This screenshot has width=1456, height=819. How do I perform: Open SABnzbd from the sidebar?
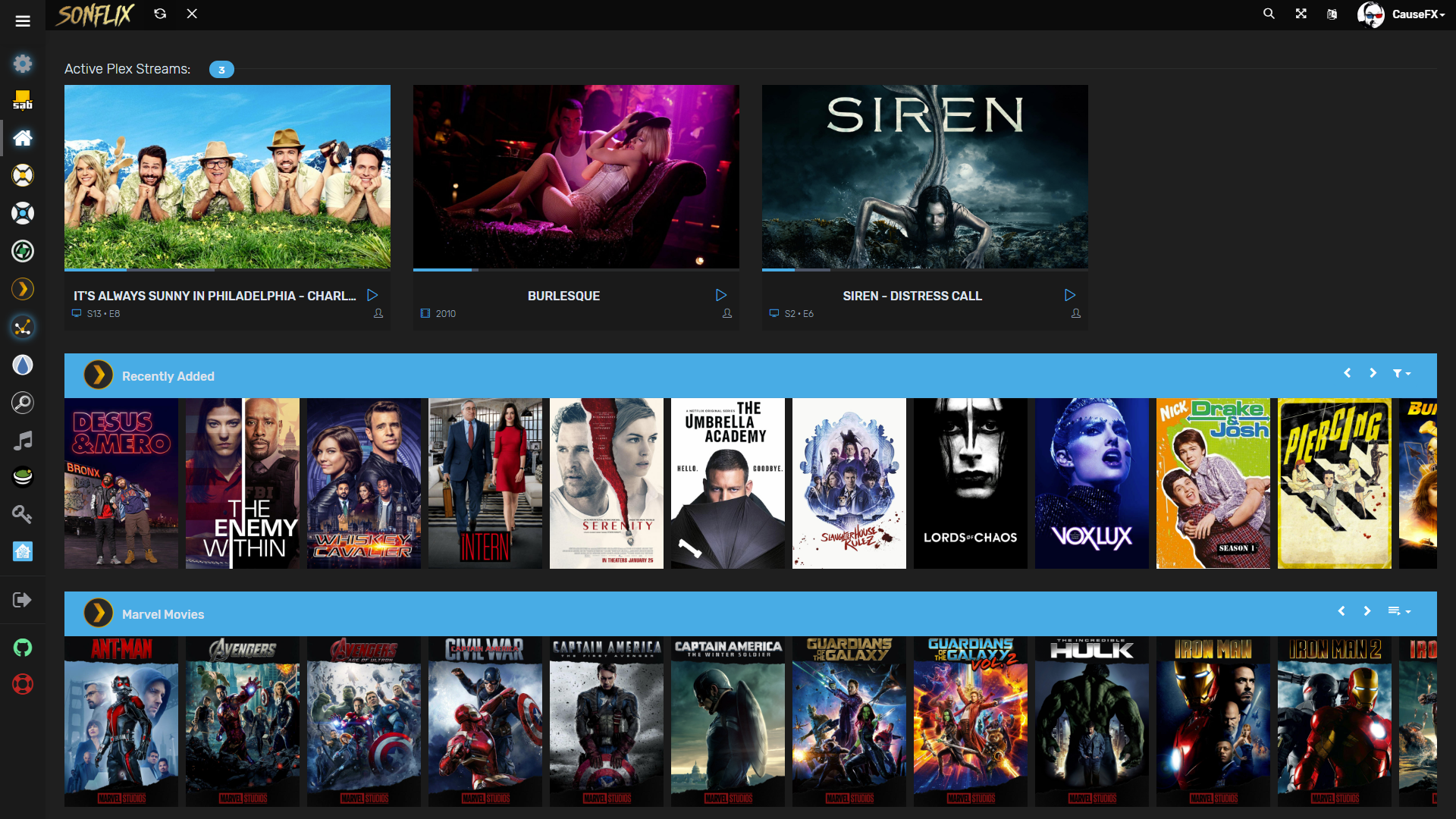coord(23,100)
